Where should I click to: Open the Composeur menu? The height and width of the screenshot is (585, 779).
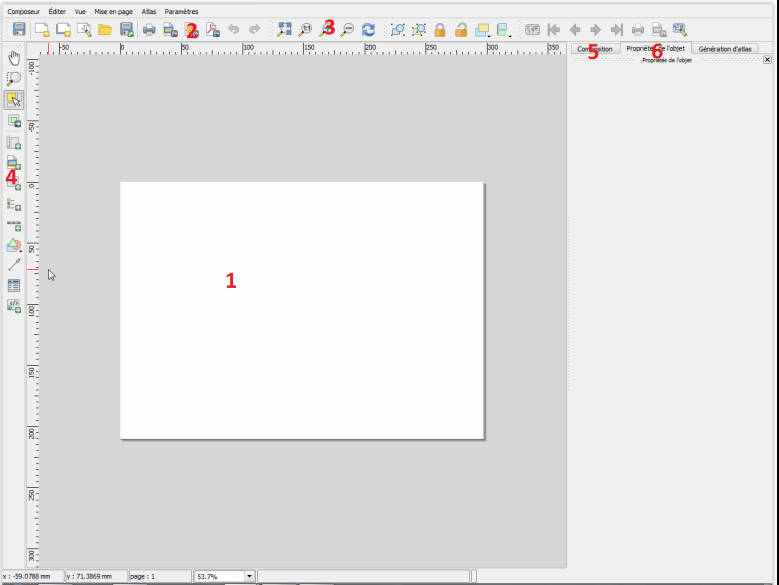tap(23, 11)
